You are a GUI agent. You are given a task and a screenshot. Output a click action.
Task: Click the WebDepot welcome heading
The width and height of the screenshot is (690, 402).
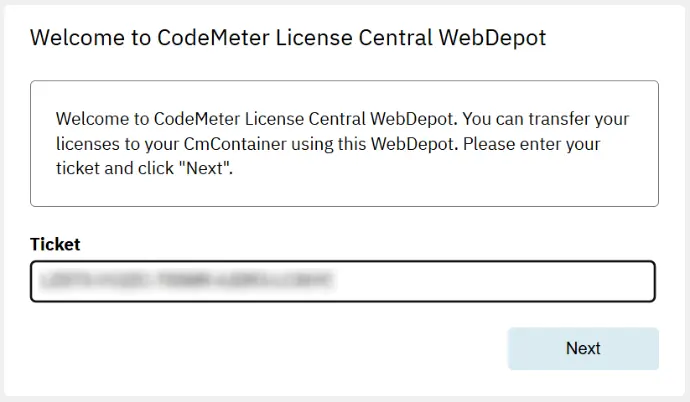(x=288, y=39)
